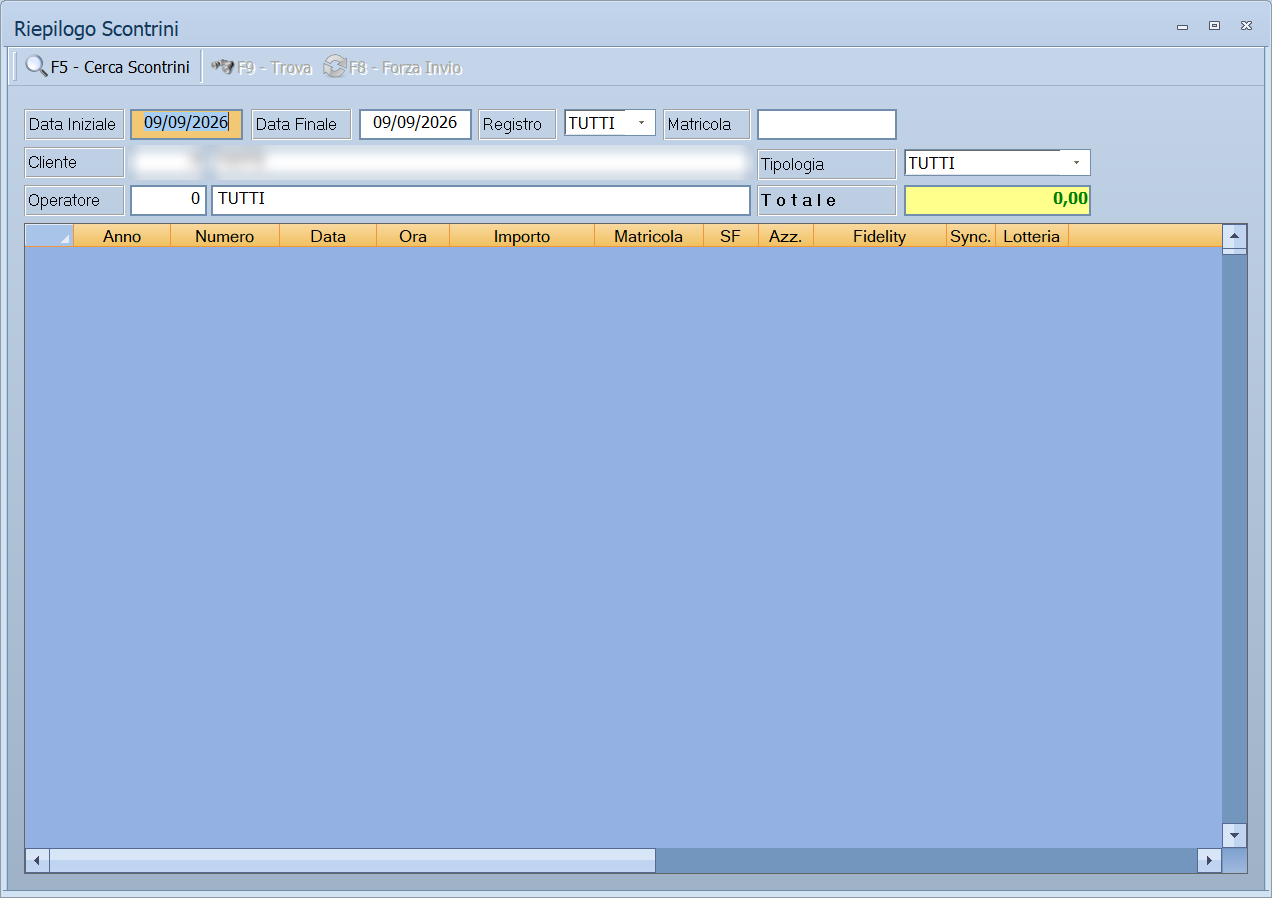The image size is (1272, 898).
Task: Click the Totale label
Action: click(827, 200)
